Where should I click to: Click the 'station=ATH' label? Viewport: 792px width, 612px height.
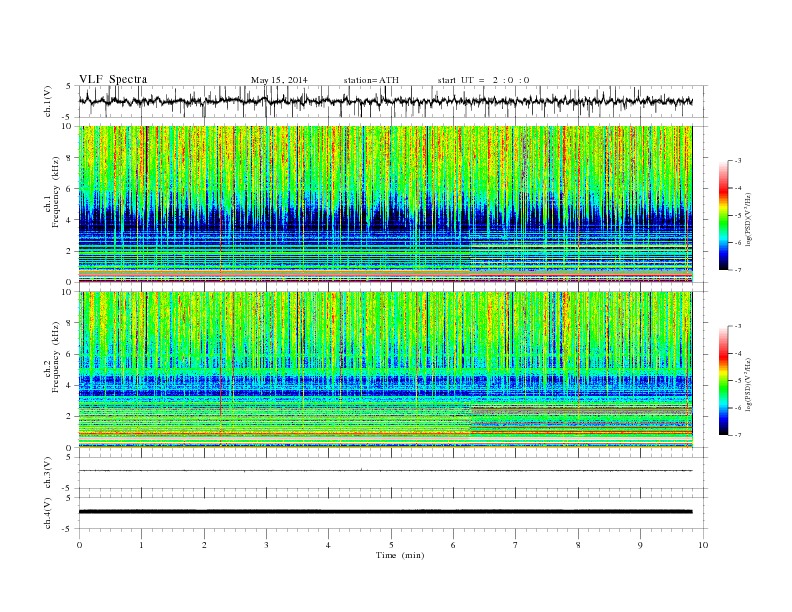(371, 80)
